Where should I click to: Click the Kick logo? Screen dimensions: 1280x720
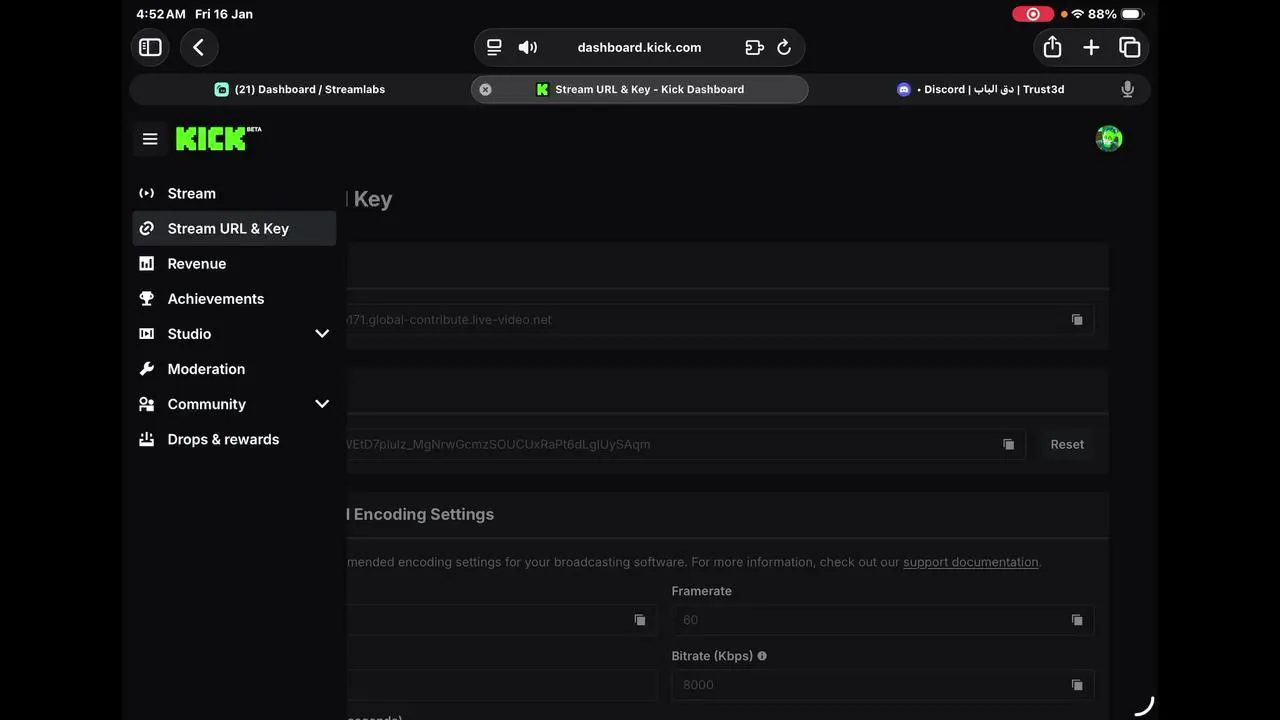[x=212, y=139]
